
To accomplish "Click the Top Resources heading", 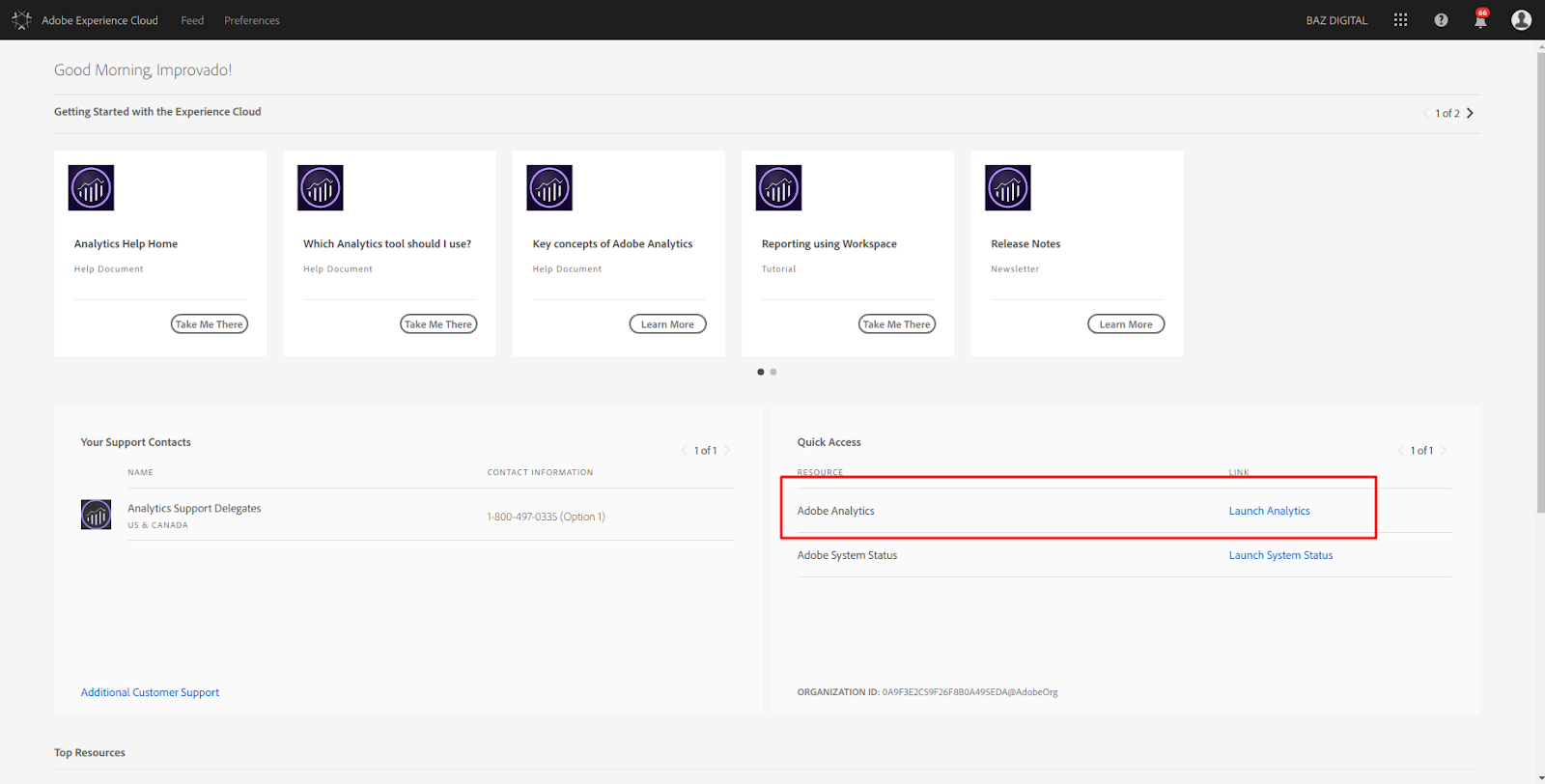I will (90, 753).
